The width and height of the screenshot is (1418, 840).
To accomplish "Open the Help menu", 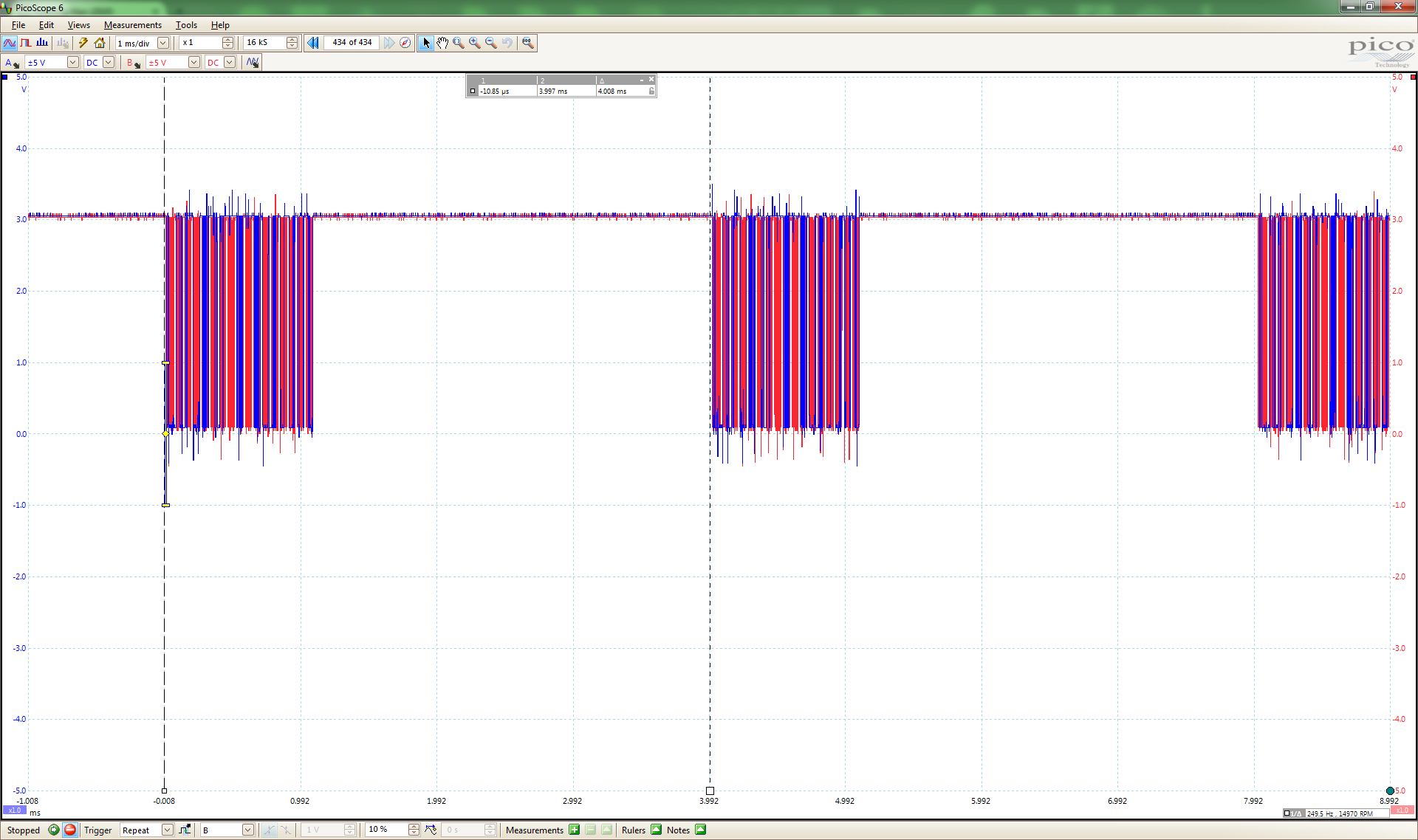I will click(x=220, y=25).
